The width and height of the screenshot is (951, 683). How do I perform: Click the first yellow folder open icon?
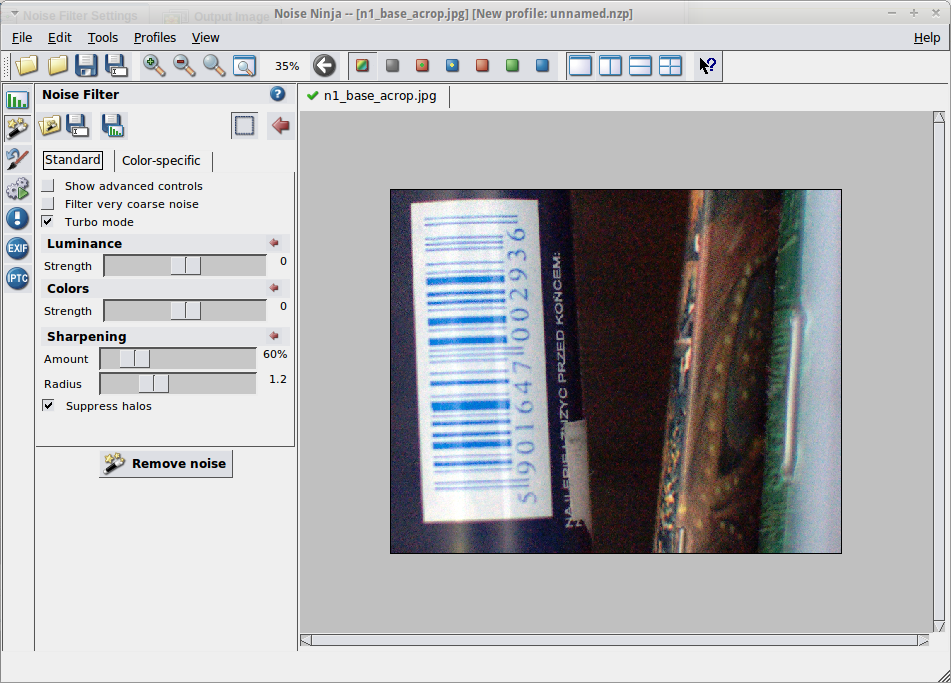[x=27, y=66]
